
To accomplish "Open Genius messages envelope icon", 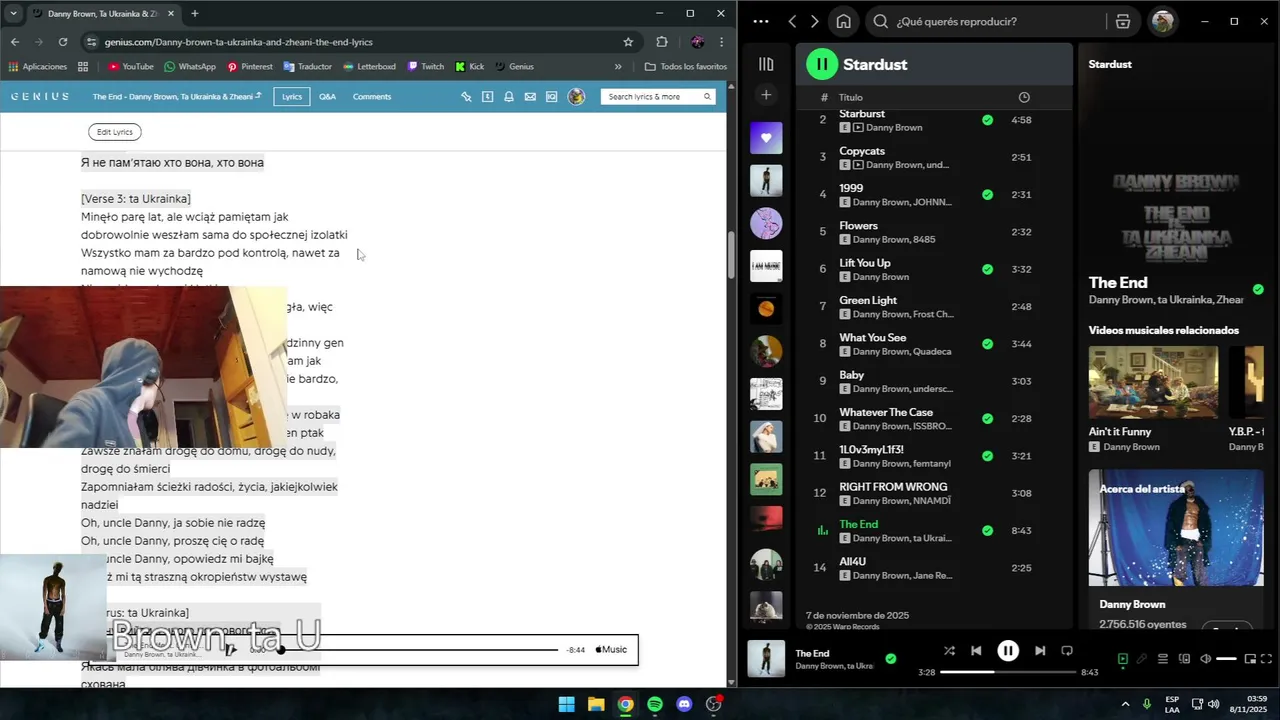I will [x=530, y=97].
